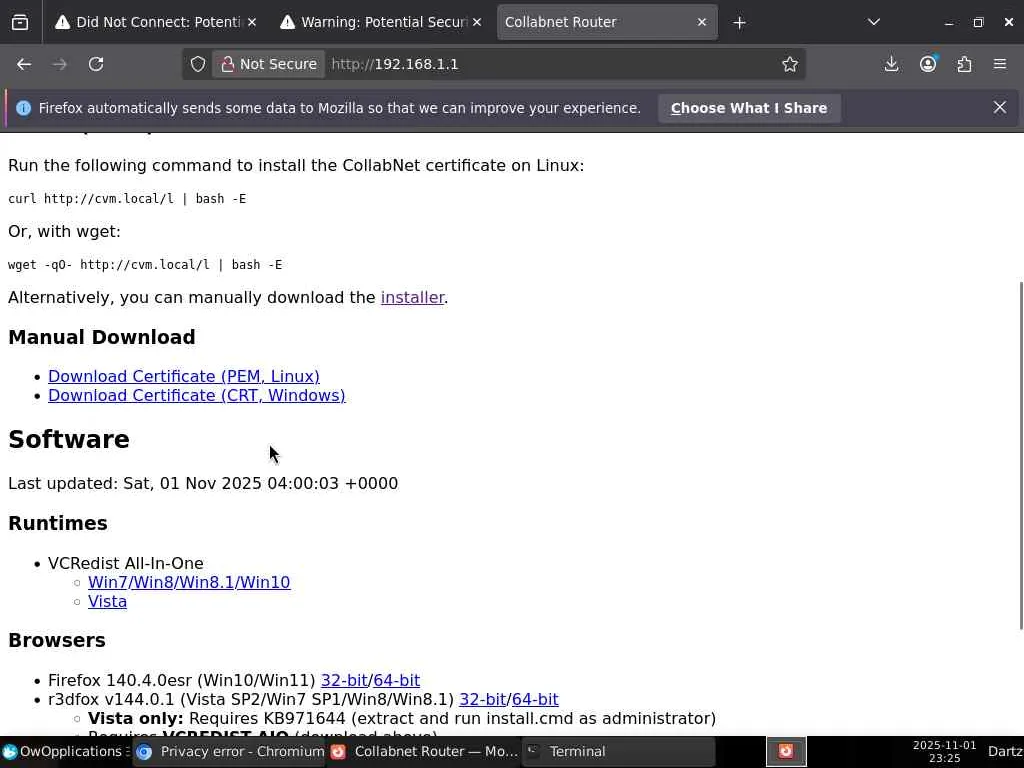Screen dimensions: 1024x768
Task: Select the Collabnet Router tab
Action: tap(607, 22)
